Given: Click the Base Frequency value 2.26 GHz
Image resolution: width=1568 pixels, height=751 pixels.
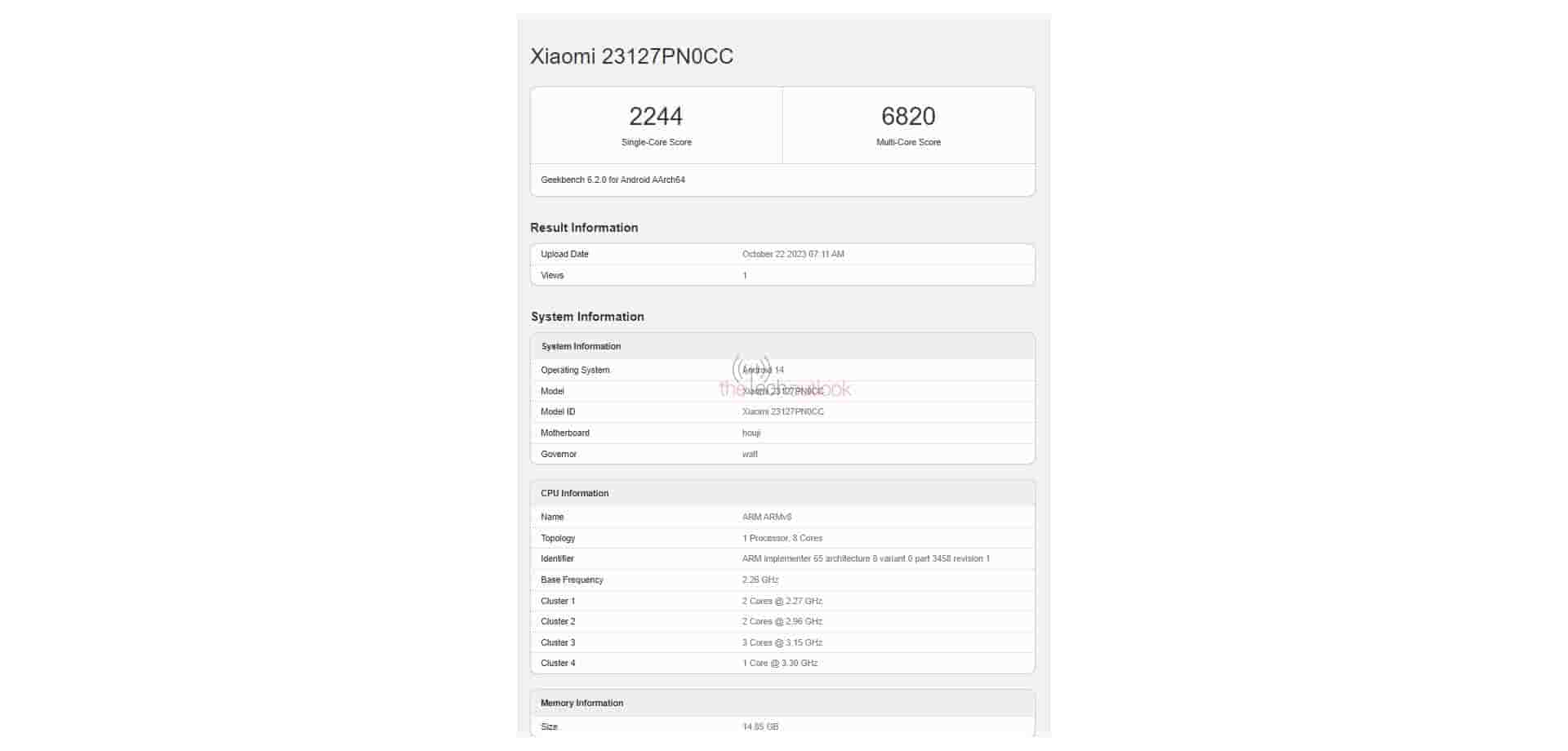Looking at the screenshot, I should coord(760,580).
